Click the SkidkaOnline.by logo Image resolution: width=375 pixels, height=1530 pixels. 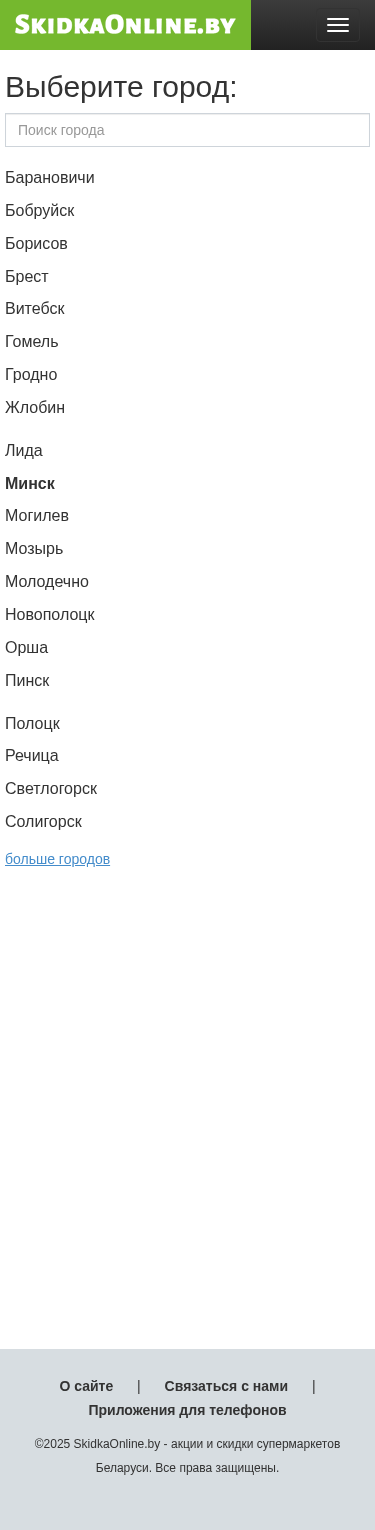[x=125, y=25]
